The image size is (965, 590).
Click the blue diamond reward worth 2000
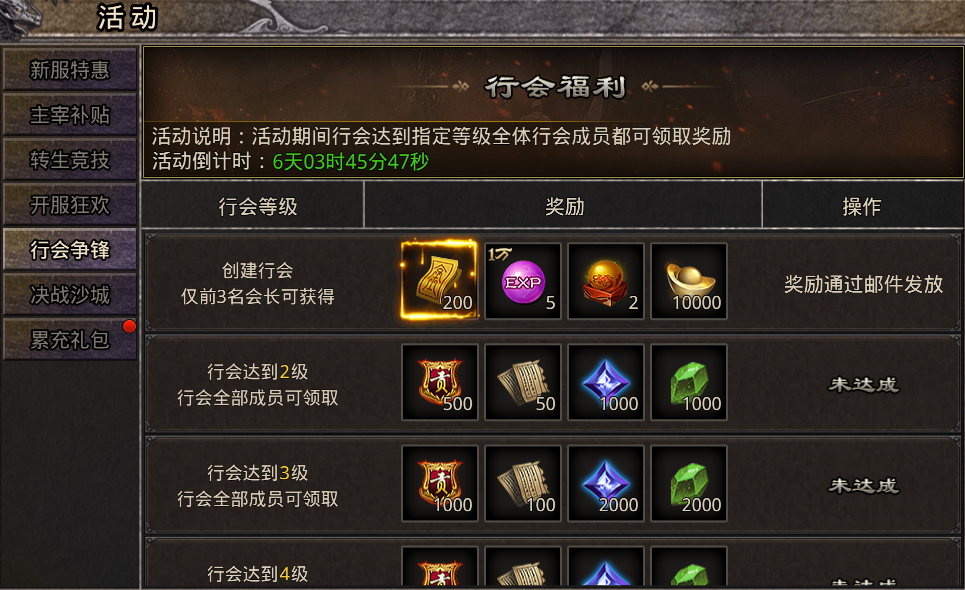pyautogui.click(x=606, y=483)
